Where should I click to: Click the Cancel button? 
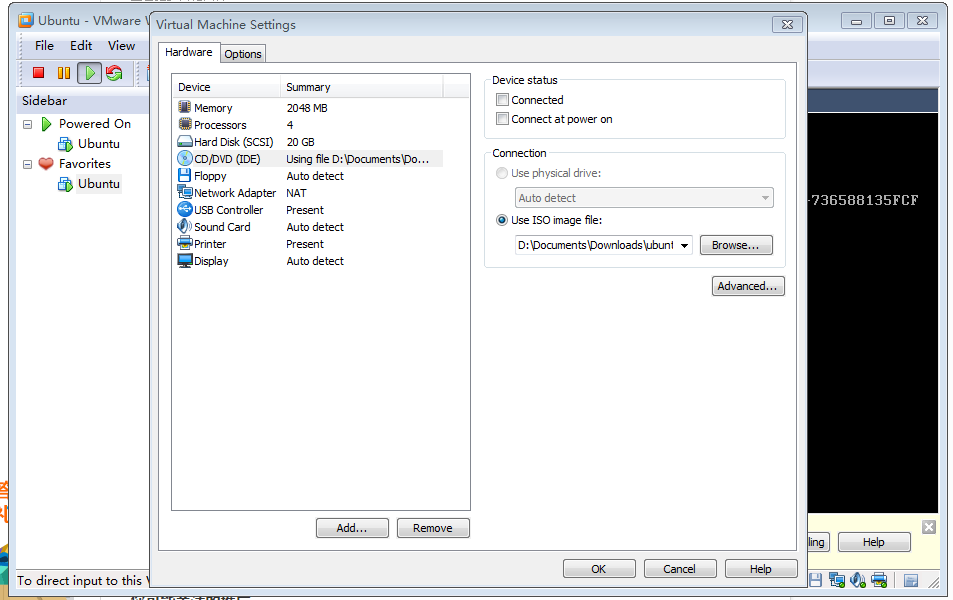click(679, 569)
